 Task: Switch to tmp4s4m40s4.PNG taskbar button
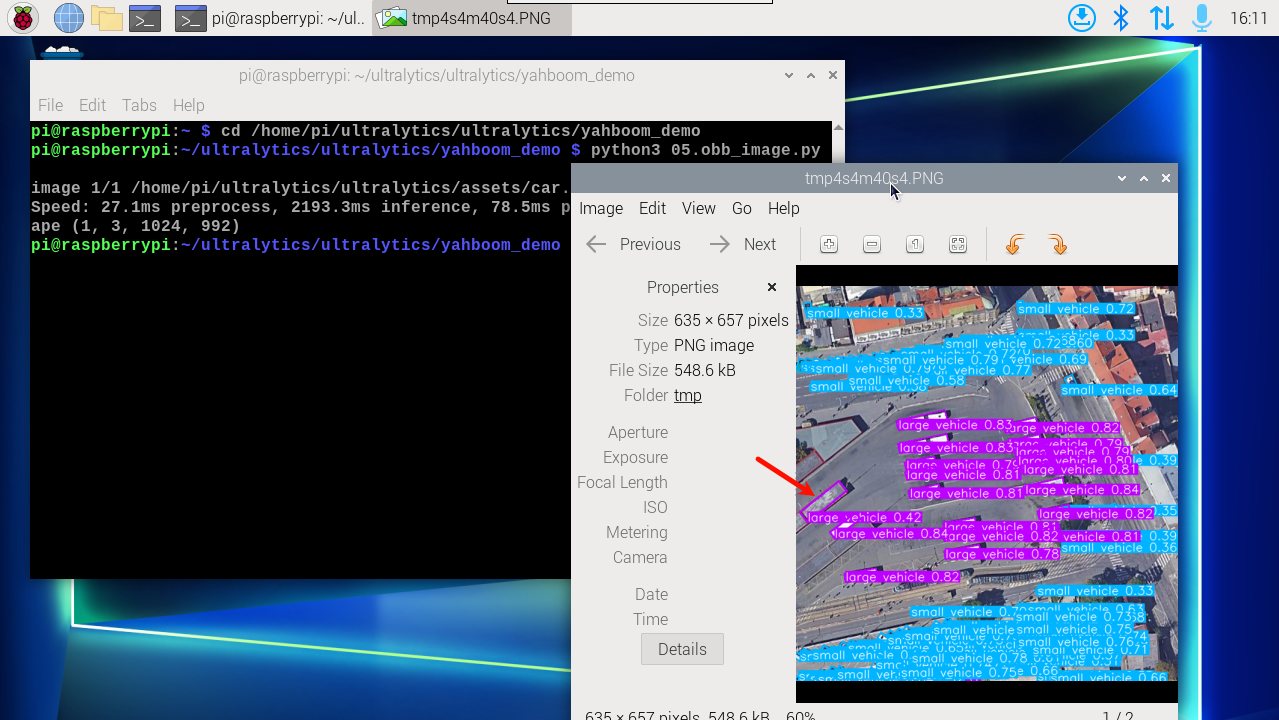click(473, 18)
